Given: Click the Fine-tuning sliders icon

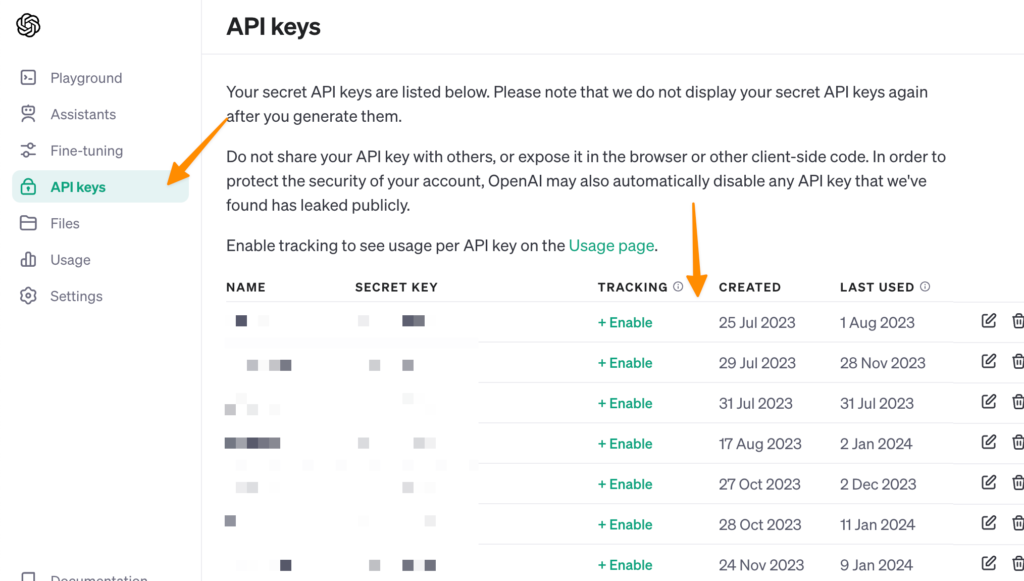Looking at the screenshot, I should (x=29, y=151).
